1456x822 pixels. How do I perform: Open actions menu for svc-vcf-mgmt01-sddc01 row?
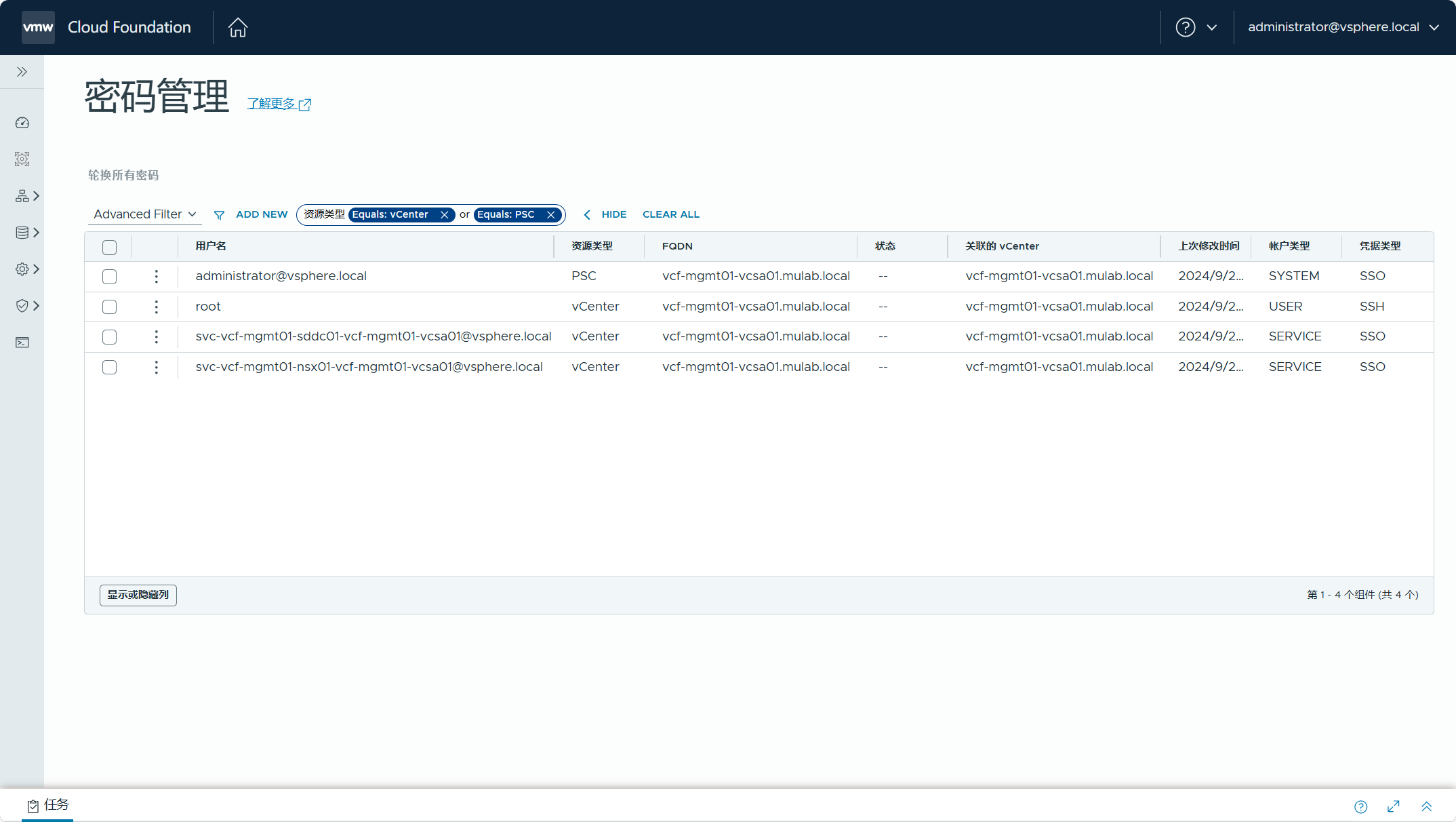tap(157, 337)
